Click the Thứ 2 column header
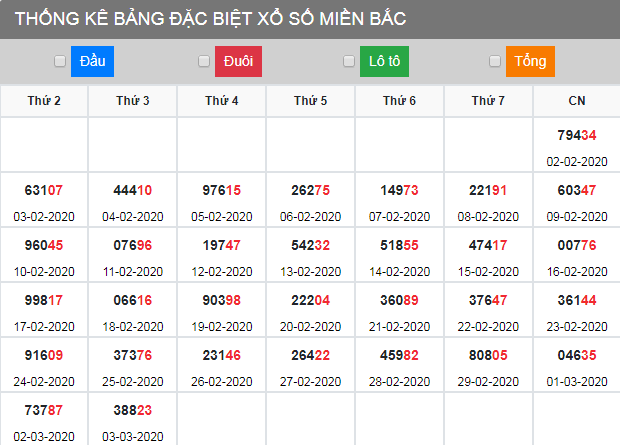Screen dimensions: 620x445 tap(44, 101)
